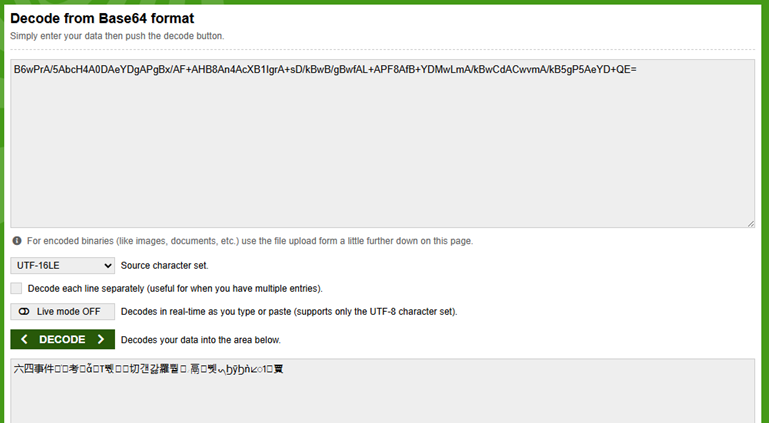
Task: Click the 'Decodes in real-time' description text
Action: tap(289, 311)
